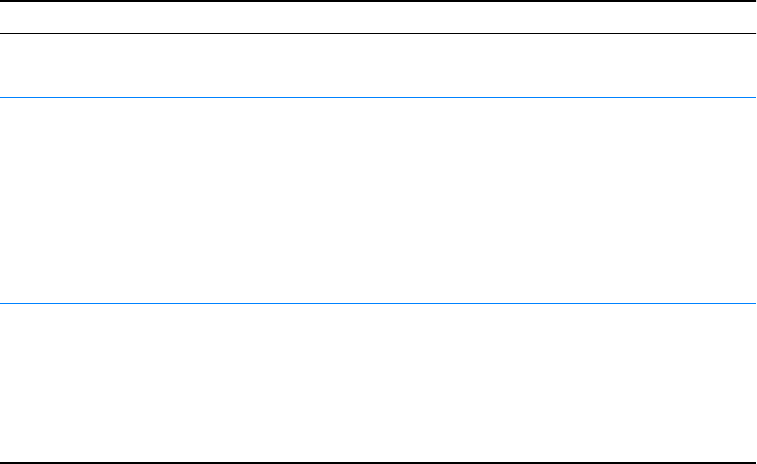Click right edge of the blank middle section

tap(751, 200)
